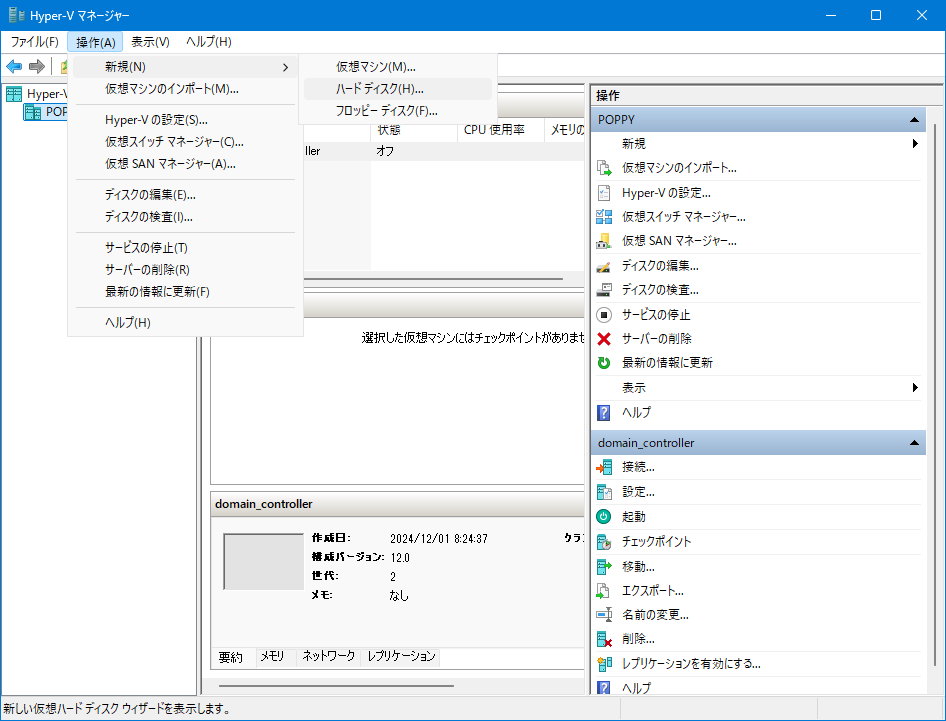Click the レプリケーションを有効にする icon
This screenshot has height=721, width=946.
pos(604,664)
